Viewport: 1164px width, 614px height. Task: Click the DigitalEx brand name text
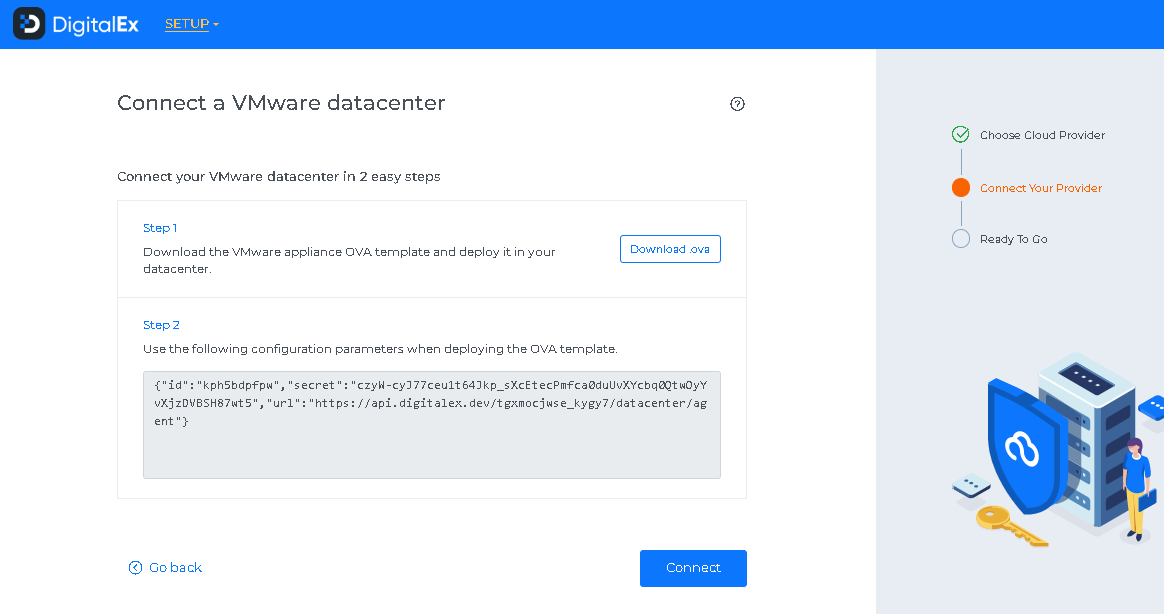pos(95,25)
